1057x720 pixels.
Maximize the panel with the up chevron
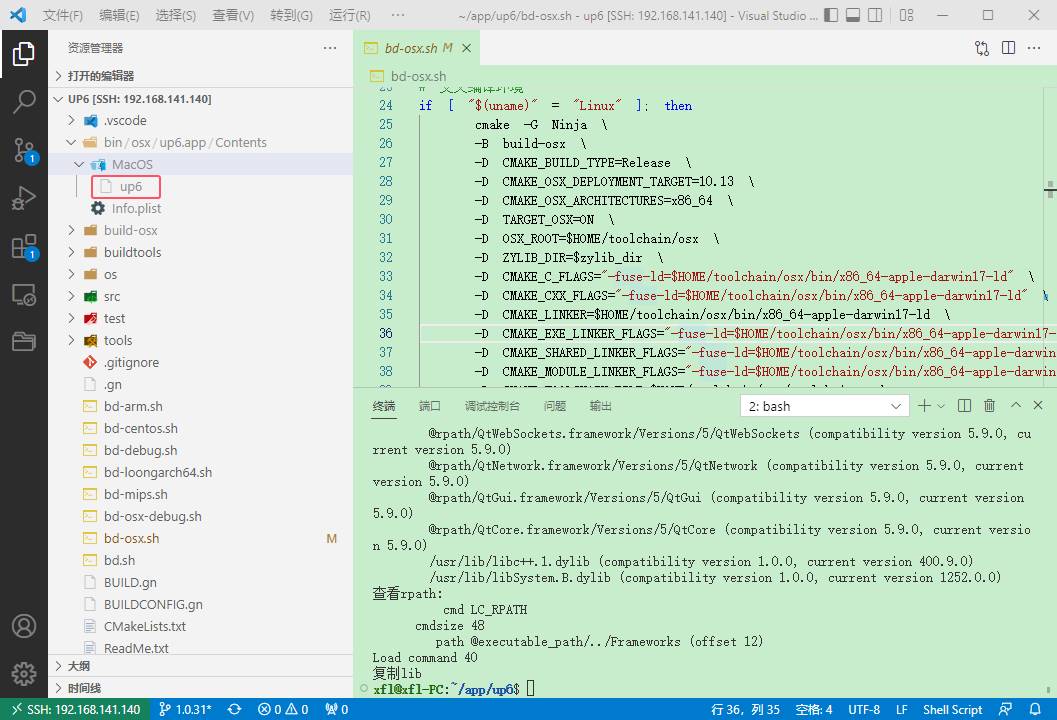pos(1015,406)
